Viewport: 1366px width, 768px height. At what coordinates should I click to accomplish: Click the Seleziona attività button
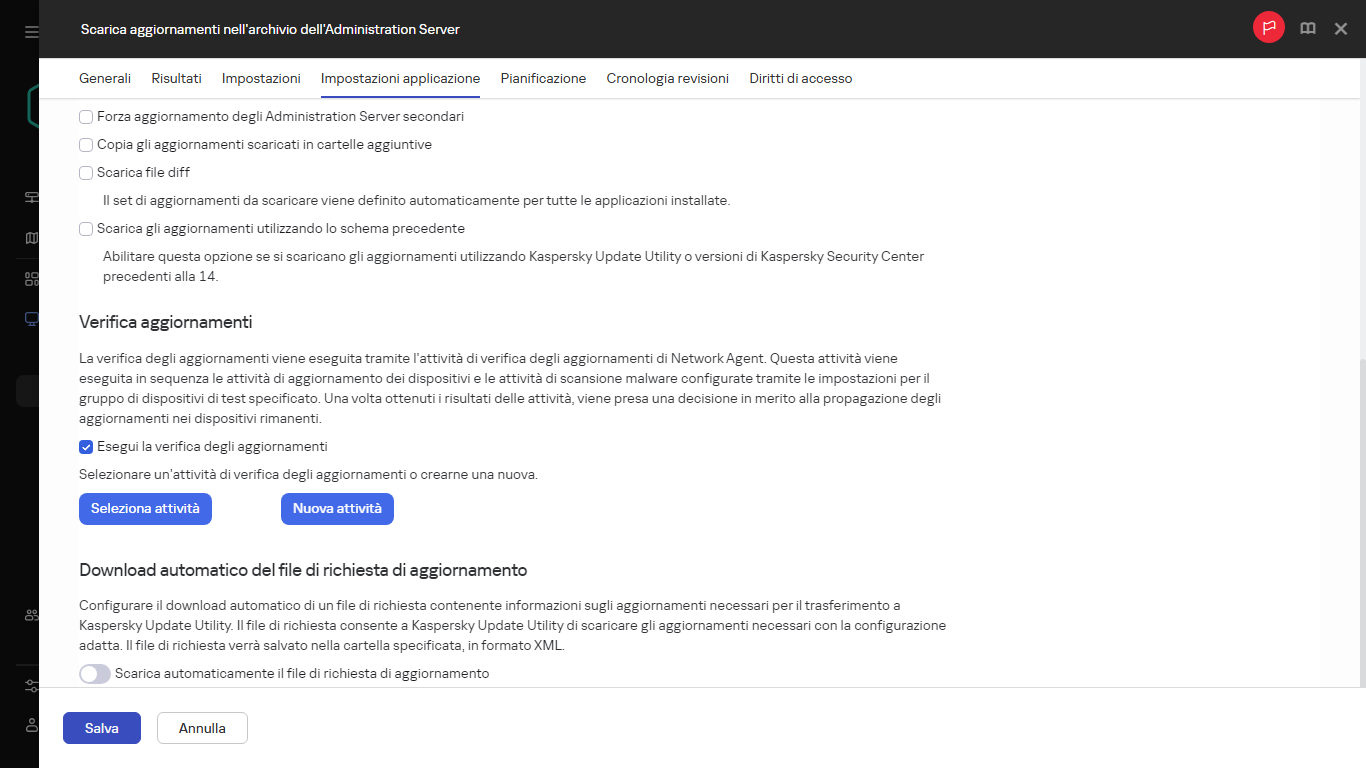pos(145,508)
